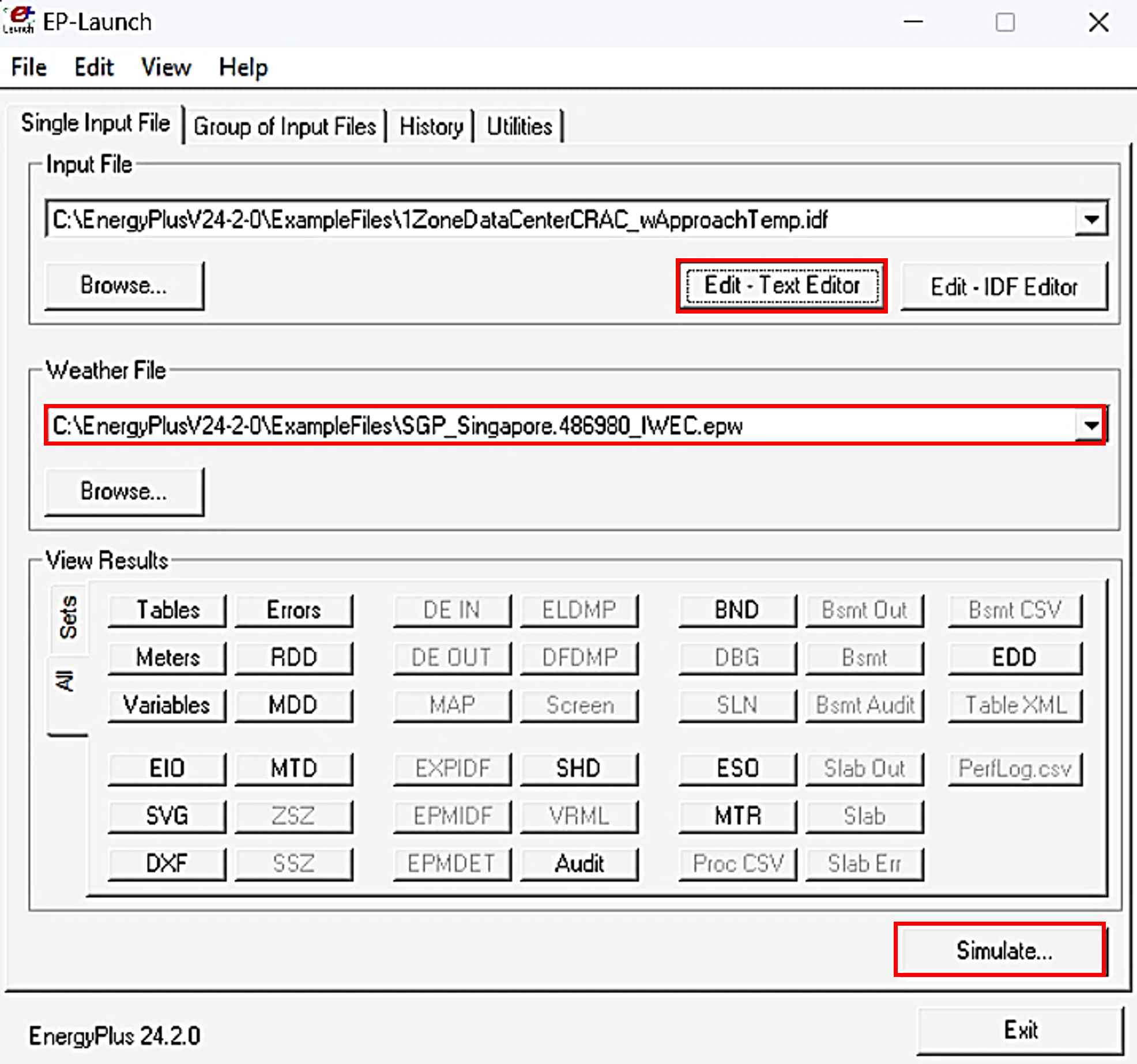View the Errors output file
This screenshot has height=1064, width=1137.
point(293,610)
